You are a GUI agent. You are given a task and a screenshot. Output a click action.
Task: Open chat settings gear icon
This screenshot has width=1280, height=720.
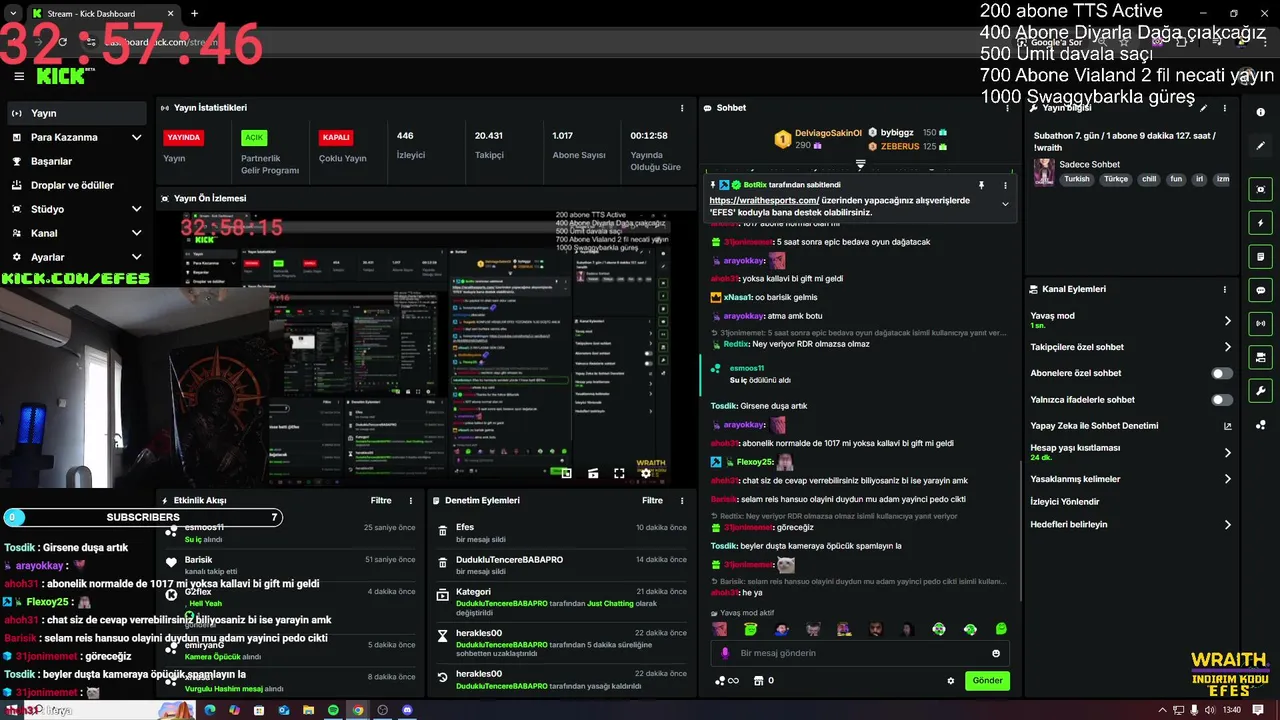[x=951, y=681]
